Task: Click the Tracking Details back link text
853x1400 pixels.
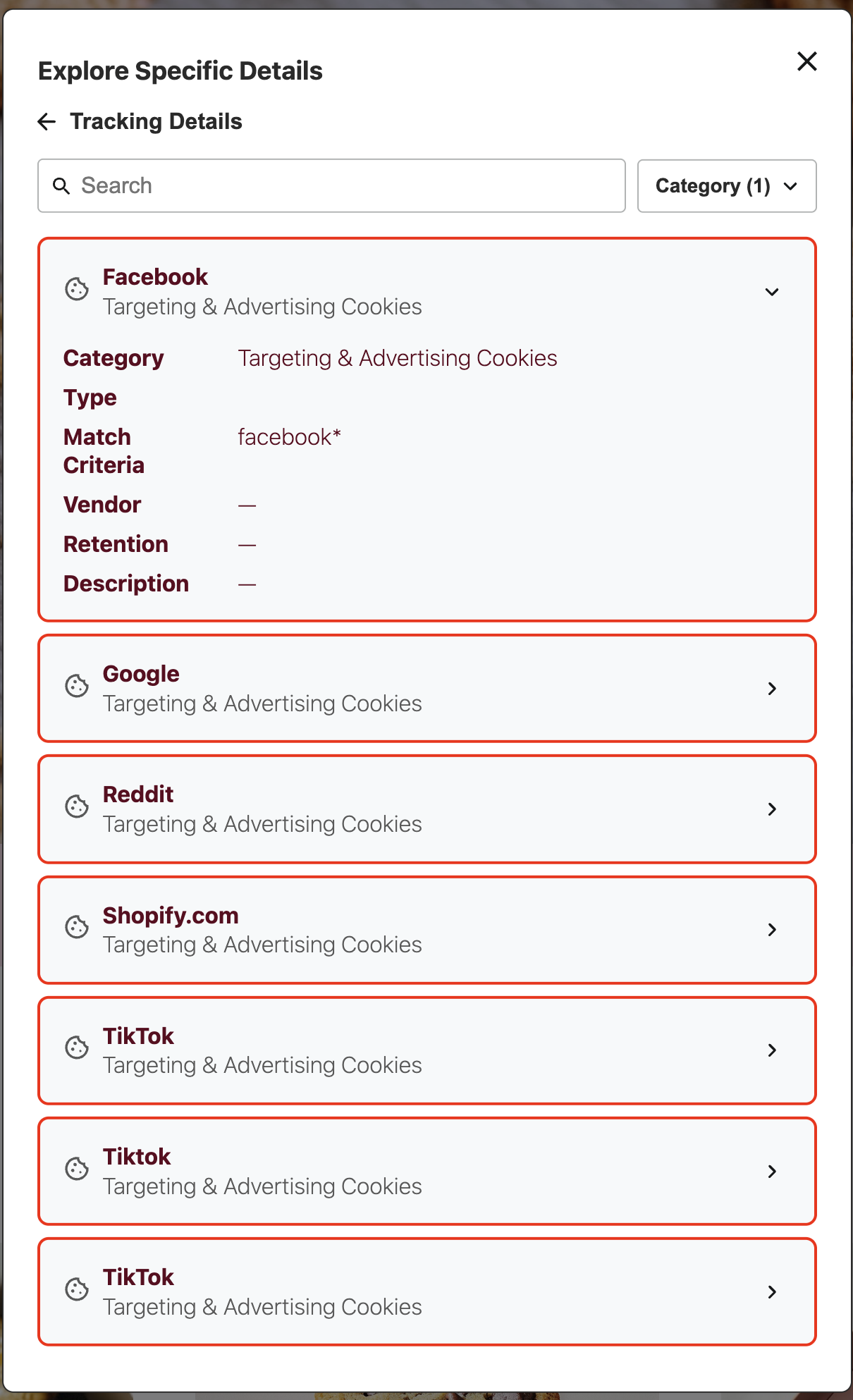Action: point(156,122)
